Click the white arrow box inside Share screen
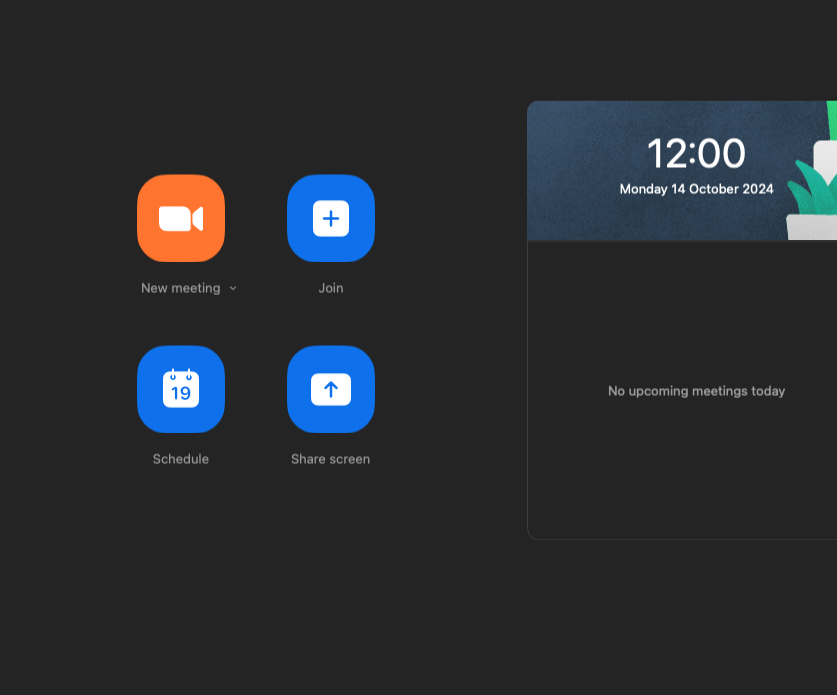 click(x=331, y=389)
